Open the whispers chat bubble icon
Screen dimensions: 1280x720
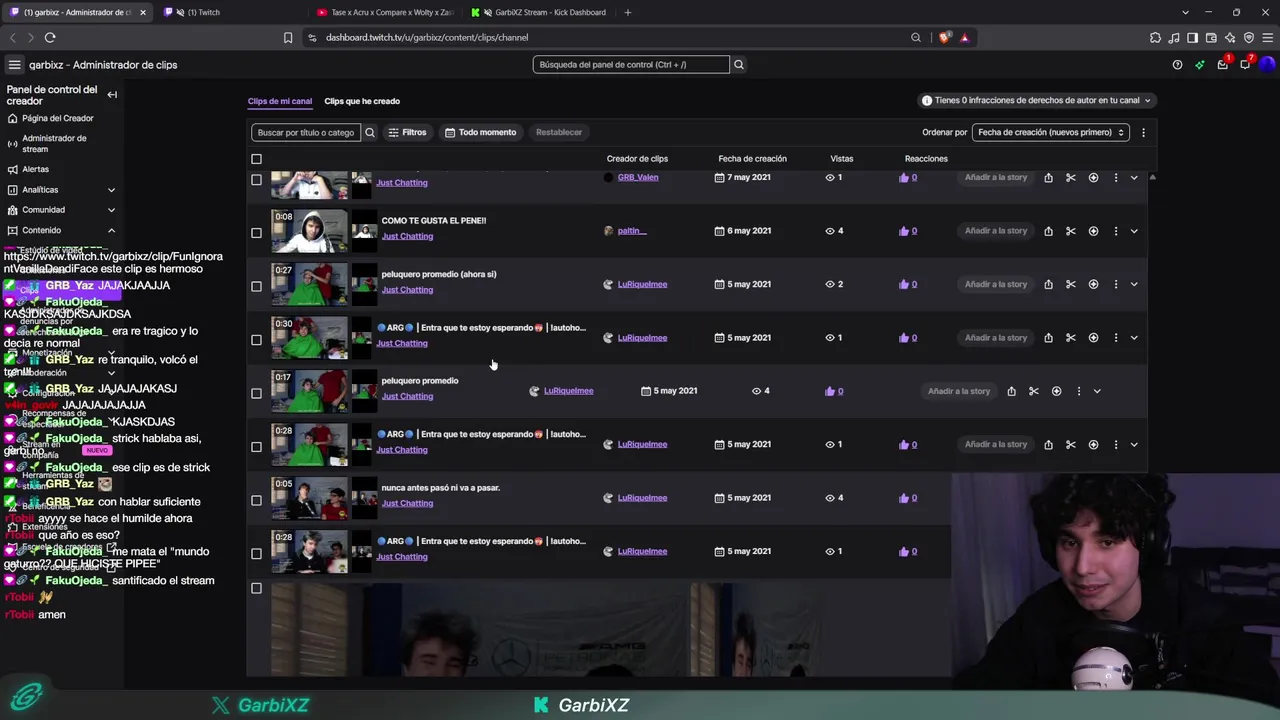[x=1245, y=65]
